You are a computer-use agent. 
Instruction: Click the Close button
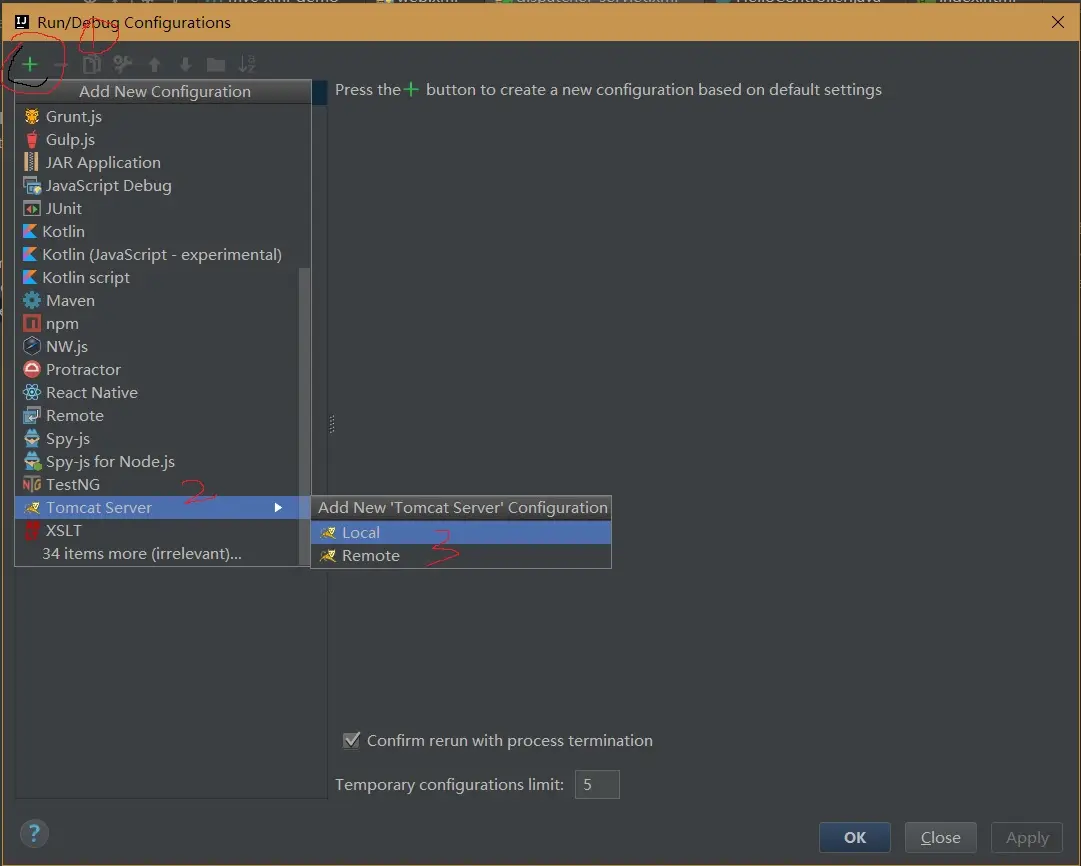pos(940,837)
